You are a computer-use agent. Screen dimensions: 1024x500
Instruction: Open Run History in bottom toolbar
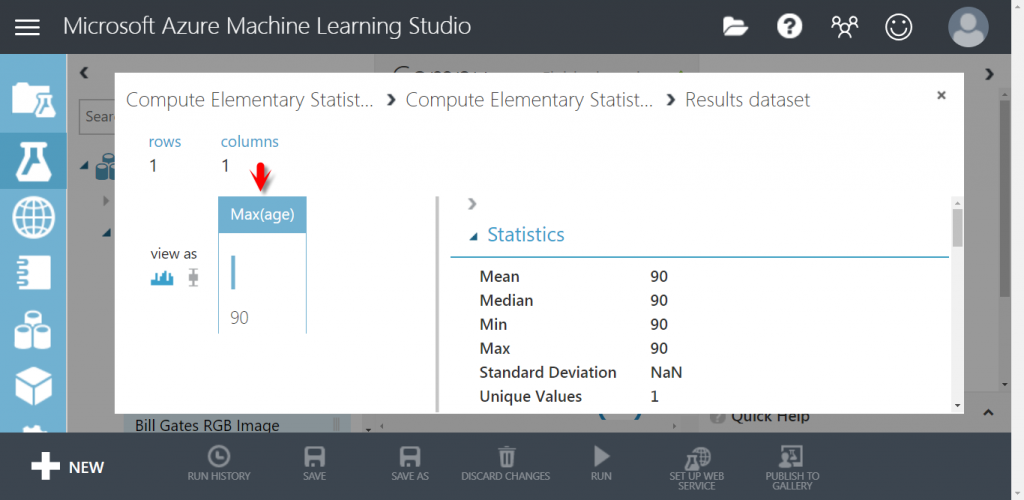pyautogui.click(x=219, y=464)
